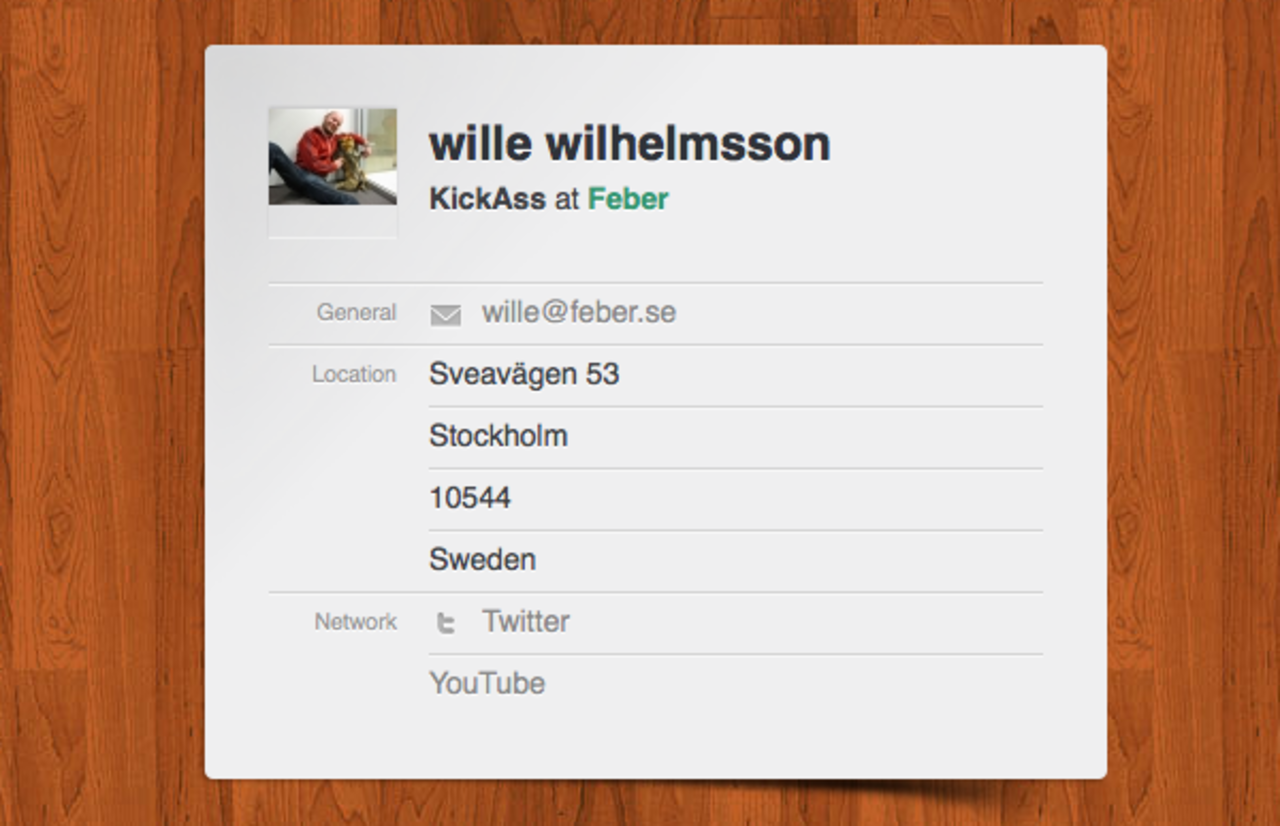Click the postal code 10544
The height and width of the screenshot is (826, 1280).
click(x=470, y=498)
